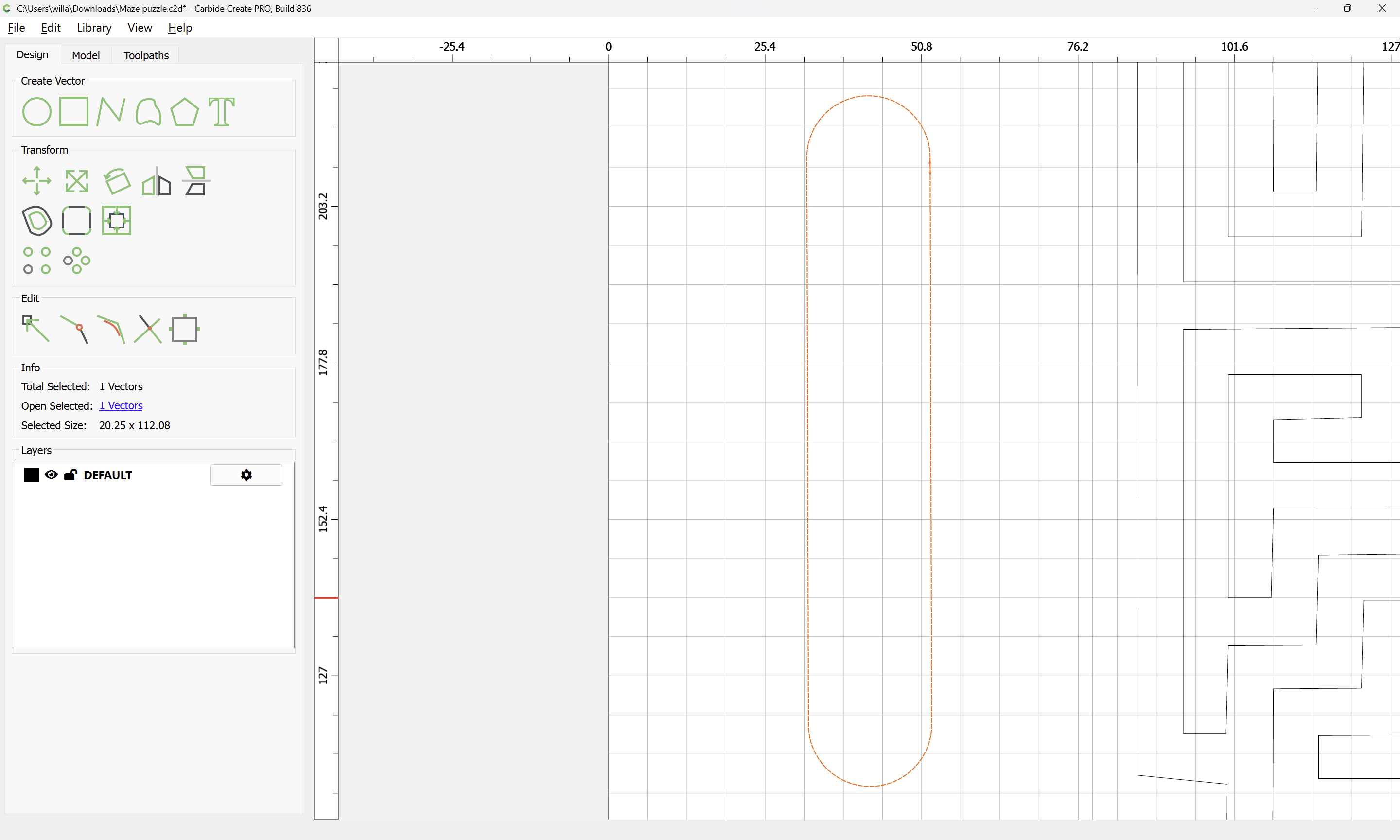Open the Offset Vector tool
The image size is (1400, 840).
coord(37,220)
